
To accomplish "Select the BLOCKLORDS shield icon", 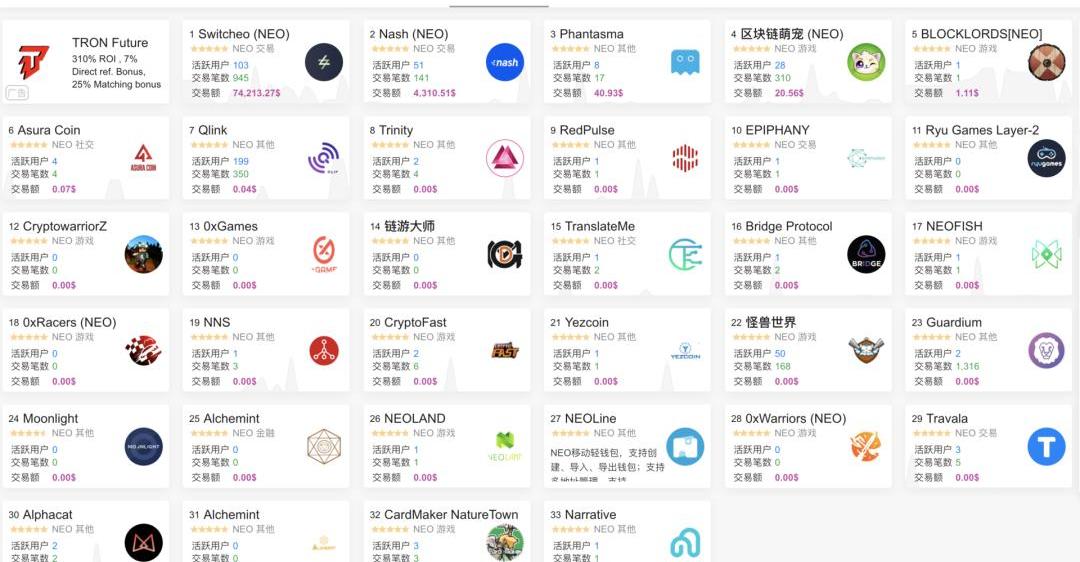I will pos(1046,62).
